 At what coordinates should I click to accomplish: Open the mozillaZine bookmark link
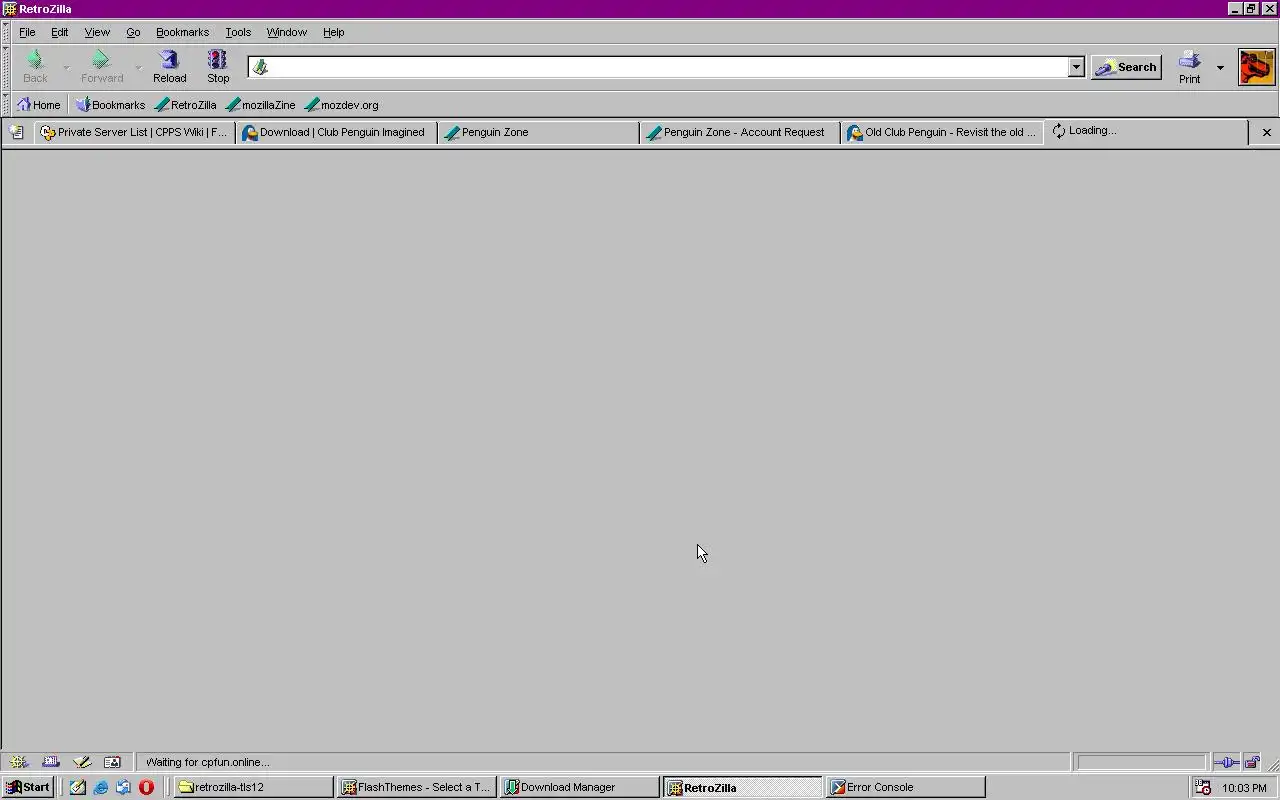260,104
